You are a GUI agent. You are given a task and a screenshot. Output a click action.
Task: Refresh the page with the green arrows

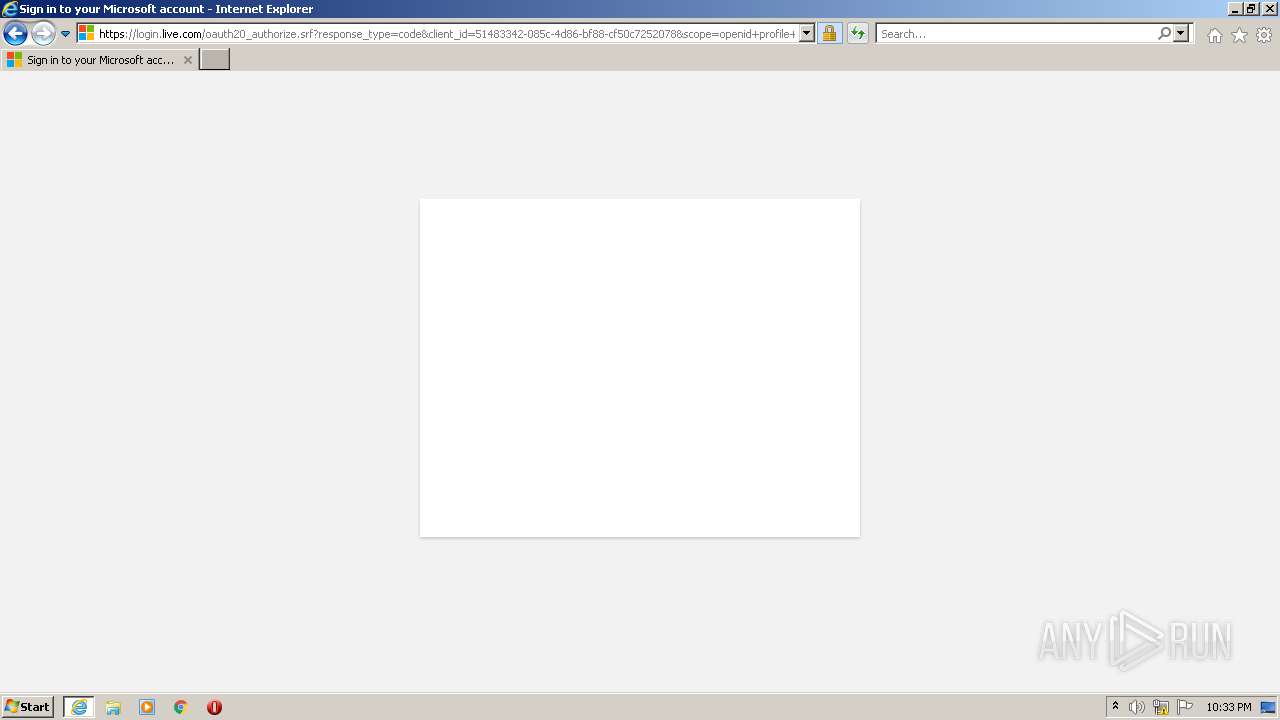(857, 34)
